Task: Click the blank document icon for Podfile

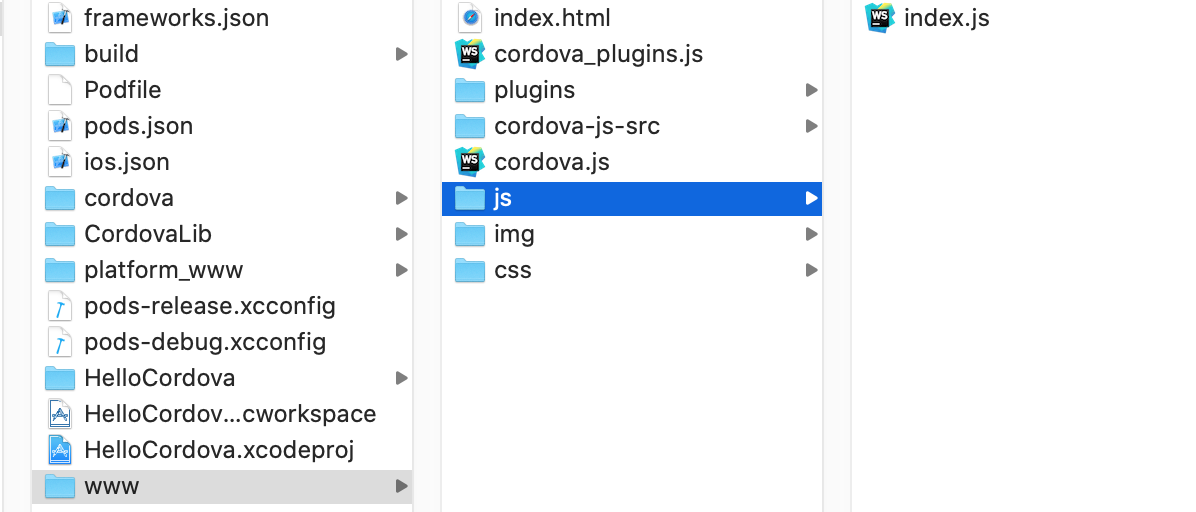Action: (60, 90)
